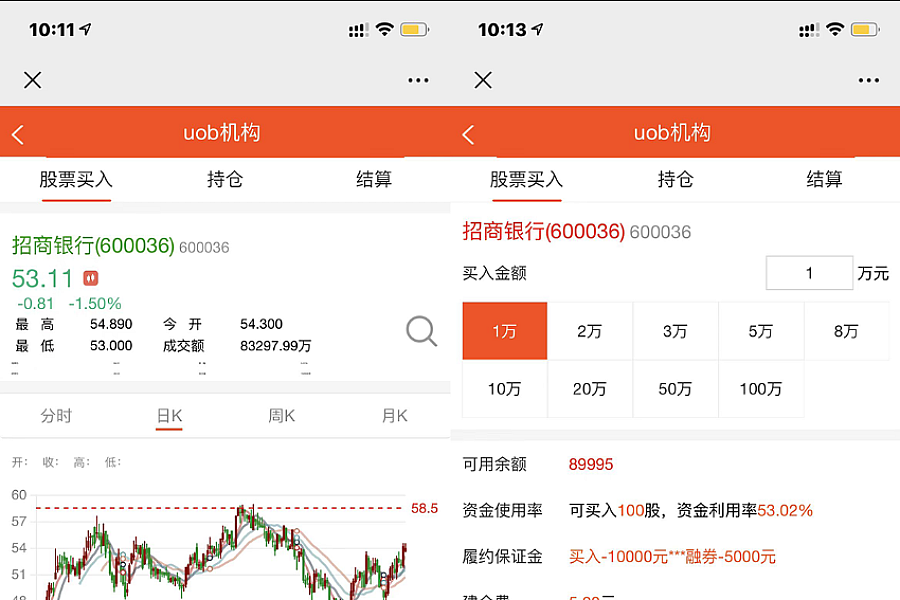Switch to 持仓 tab on left screen

coord(225,179)
